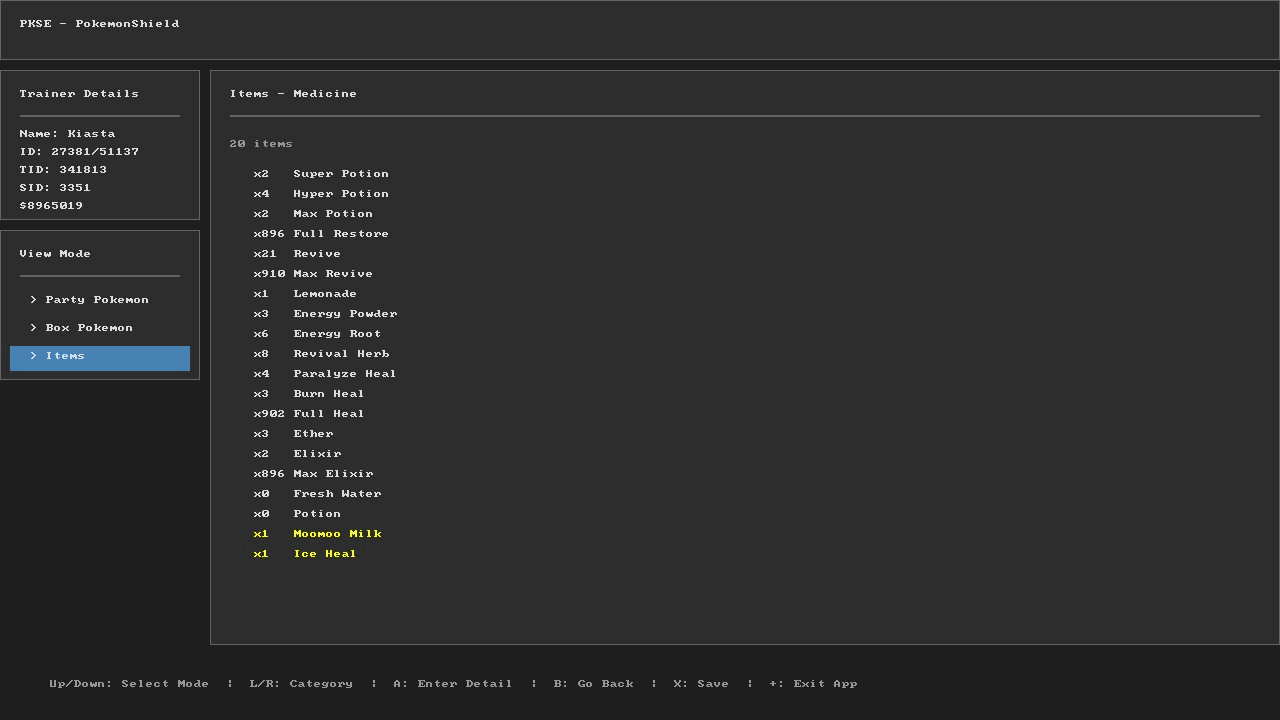Select the yellow Ice Heal row
This screenshot has height=720, width=1280.
[305, 554]
